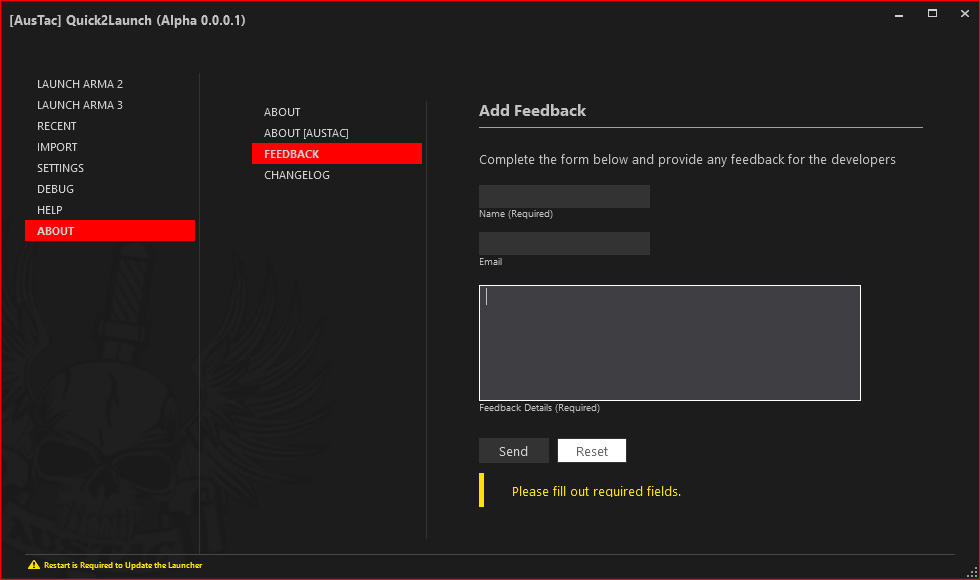This screenshot has width=980, height=580.
Task: Click the Add Feedback heading
Action: [532, 111]
